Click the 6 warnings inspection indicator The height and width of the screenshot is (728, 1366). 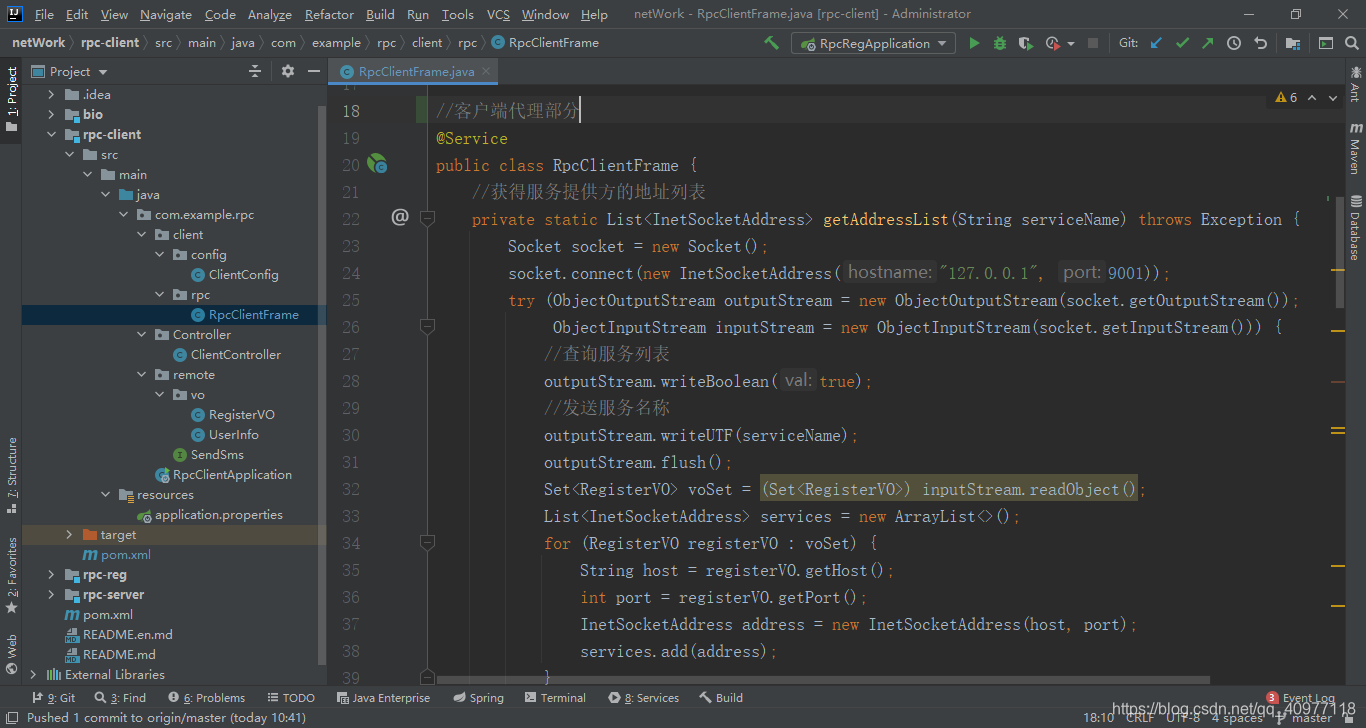1286,98
